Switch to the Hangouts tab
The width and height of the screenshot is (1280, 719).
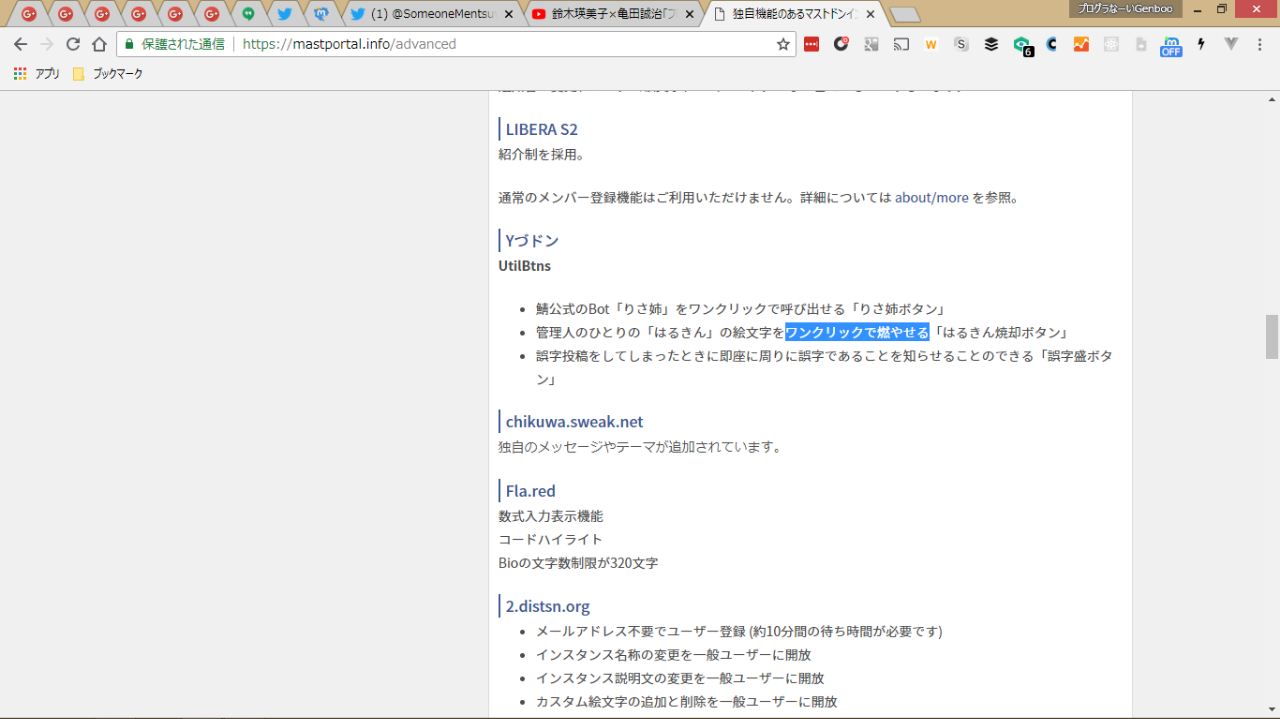(249, 14)
